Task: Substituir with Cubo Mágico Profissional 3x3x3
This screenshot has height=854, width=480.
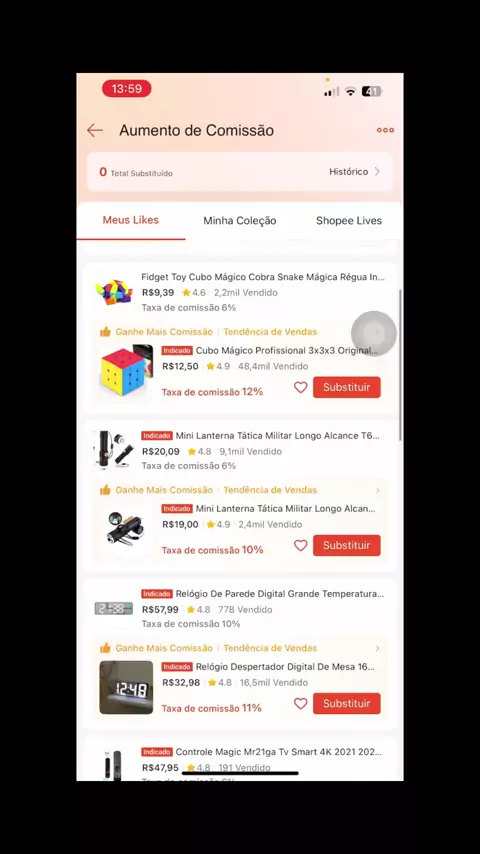Action: point(347,387)
